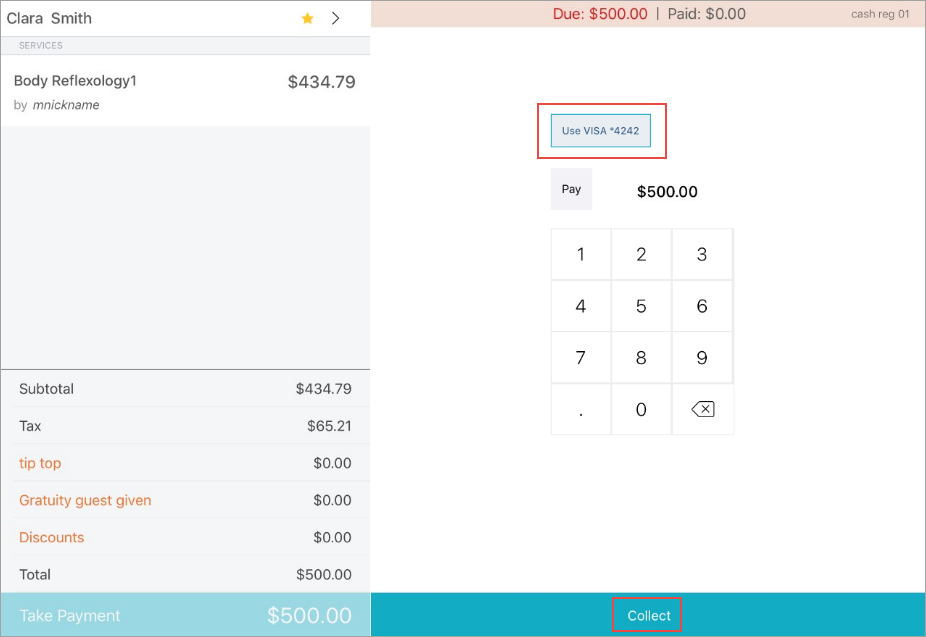Image resolution: width=926 pixels, height=637 pixels.
Task: Select the $500.00 pay amount field
Action: [667, 191]
